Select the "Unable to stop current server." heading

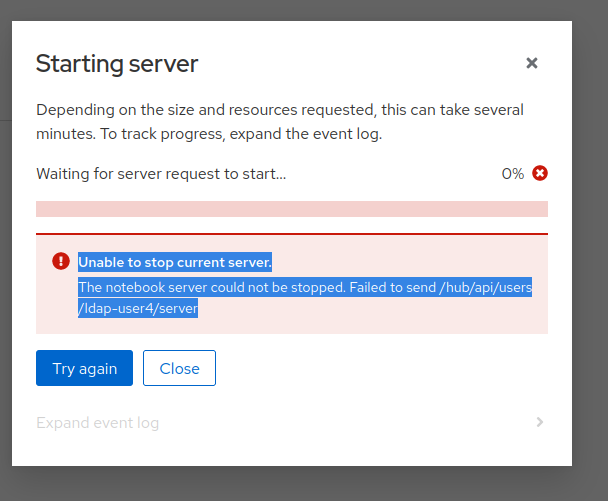(x=175, y=262)
